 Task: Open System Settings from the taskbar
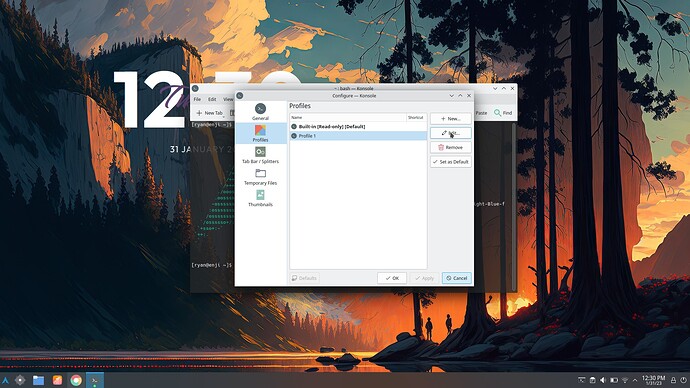20,381
